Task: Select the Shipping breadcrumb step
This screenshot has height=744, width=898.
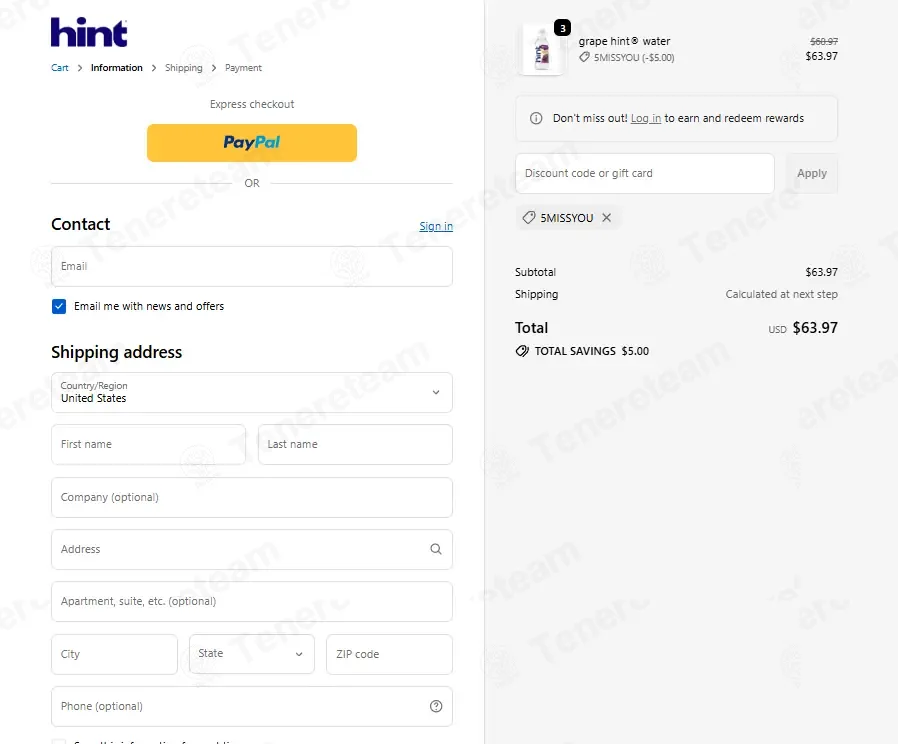Action: click(x=184, y=68)
